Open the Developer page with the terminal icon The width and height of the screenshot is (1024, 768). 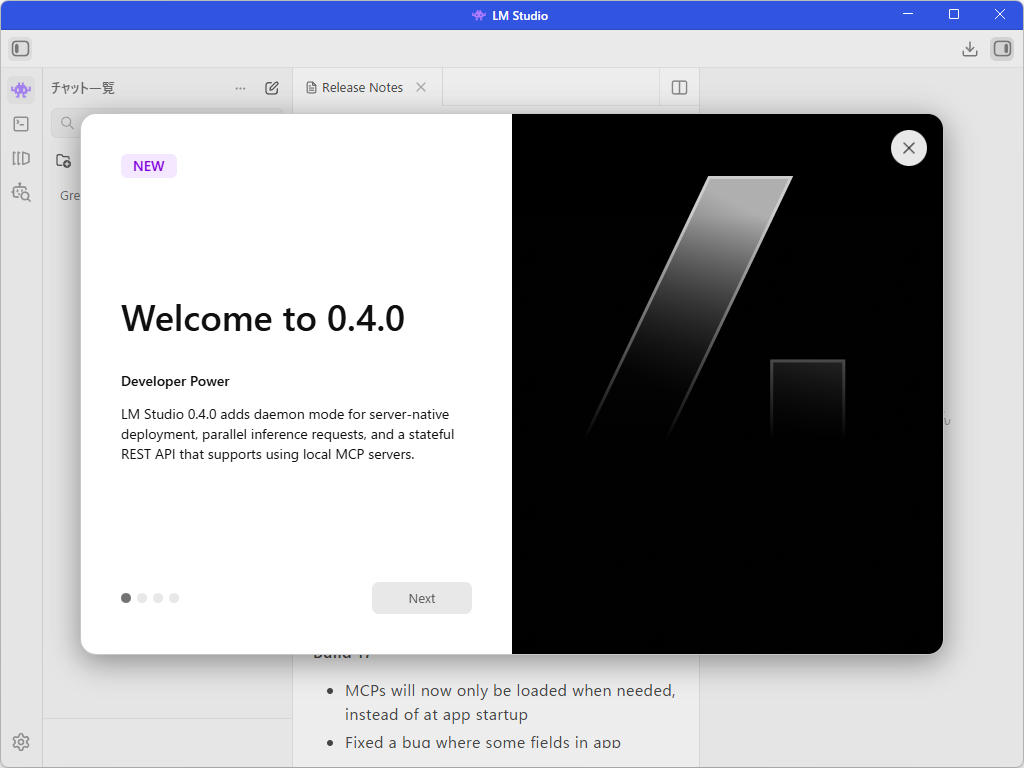click(21, 123)
